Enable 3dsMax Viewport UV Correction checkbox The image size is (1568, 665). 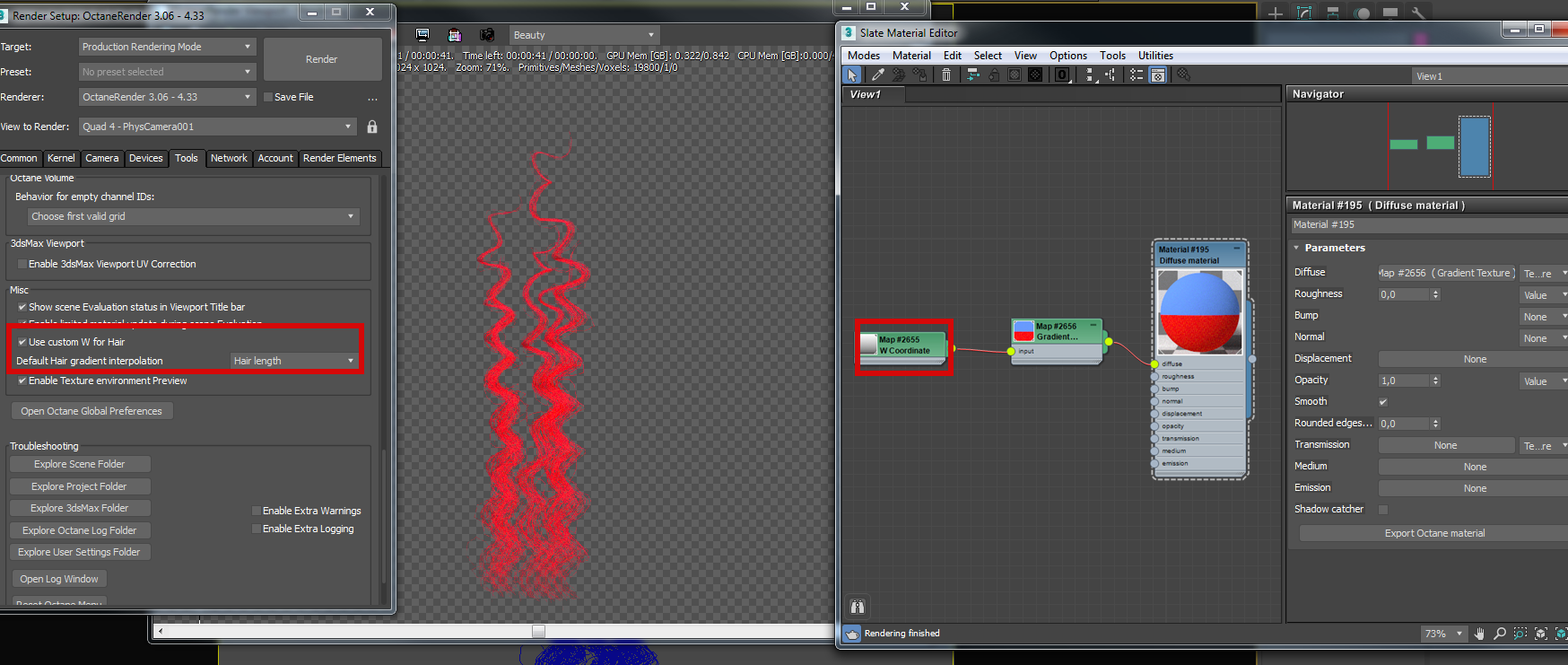coord(22,264)
